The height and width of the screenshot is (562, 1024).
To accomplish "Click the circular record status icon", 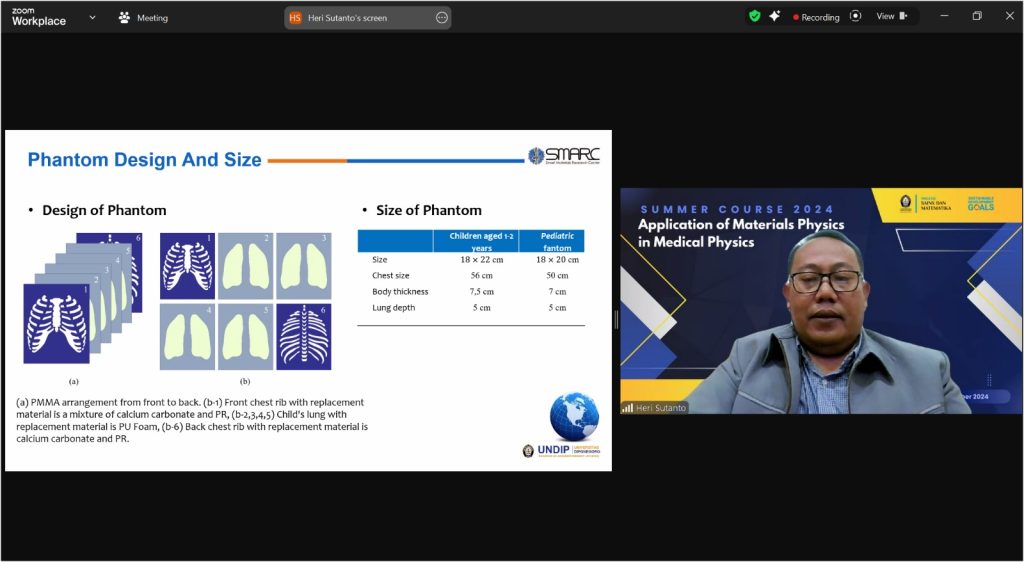I will tap(855, 16).
